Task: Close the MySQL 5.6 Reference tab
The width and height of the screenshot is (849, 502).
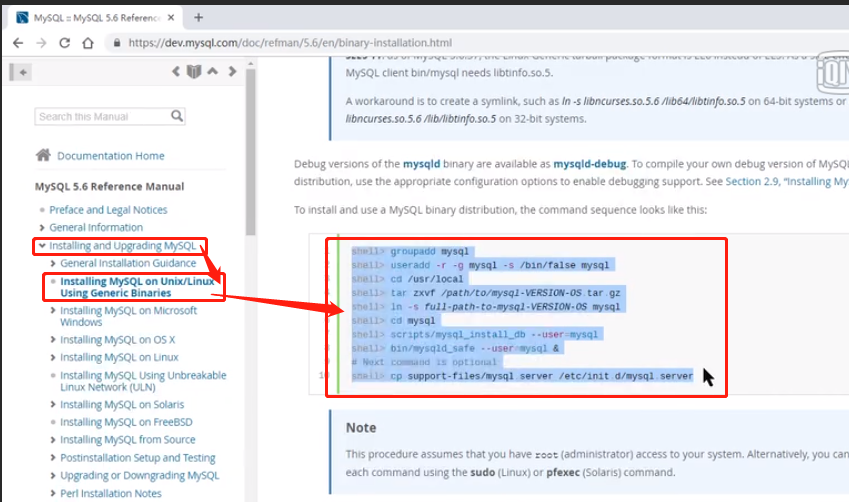Action: pos(171,17)
